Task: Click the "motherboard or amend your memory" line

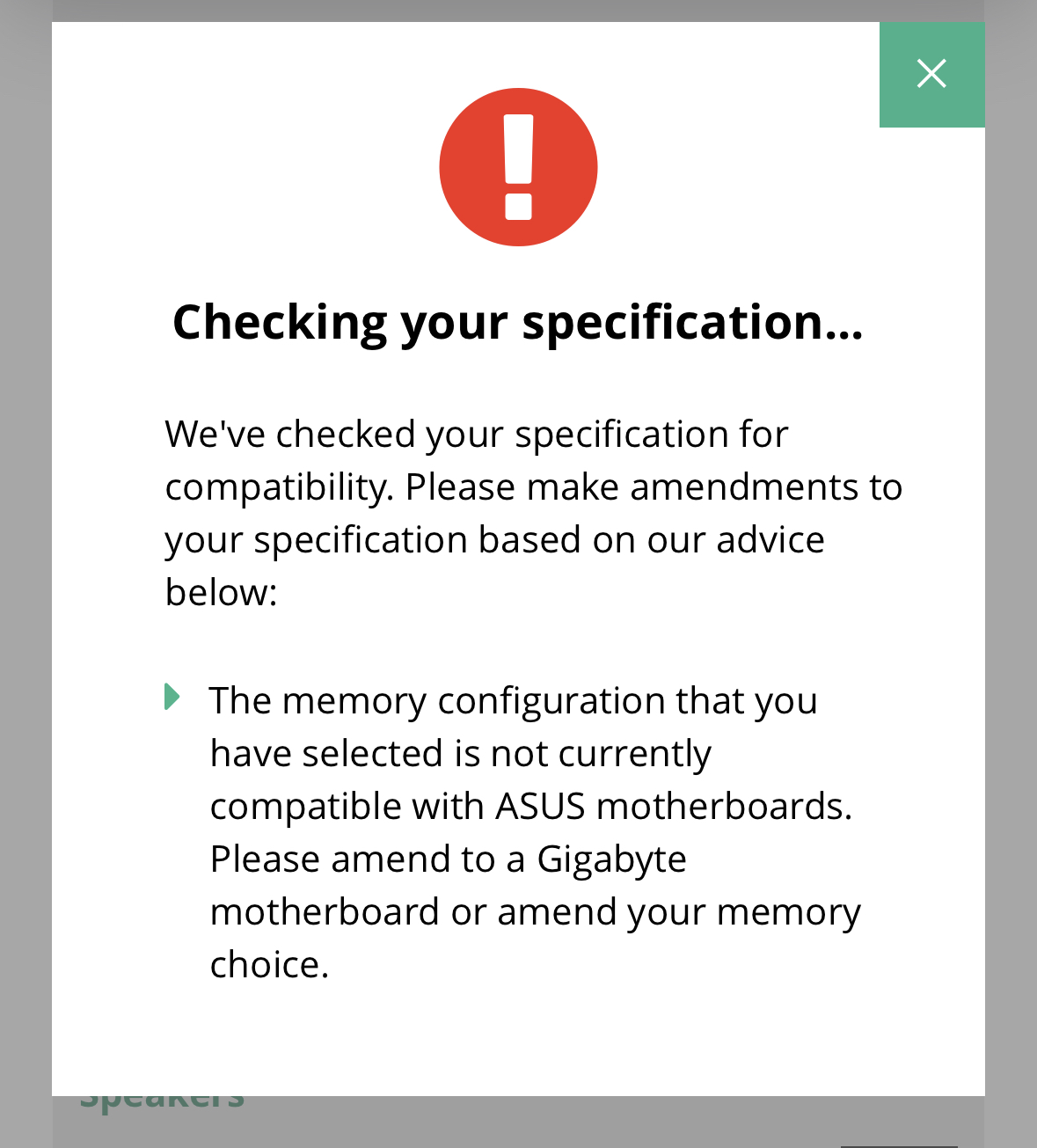Action: (536, 912)
